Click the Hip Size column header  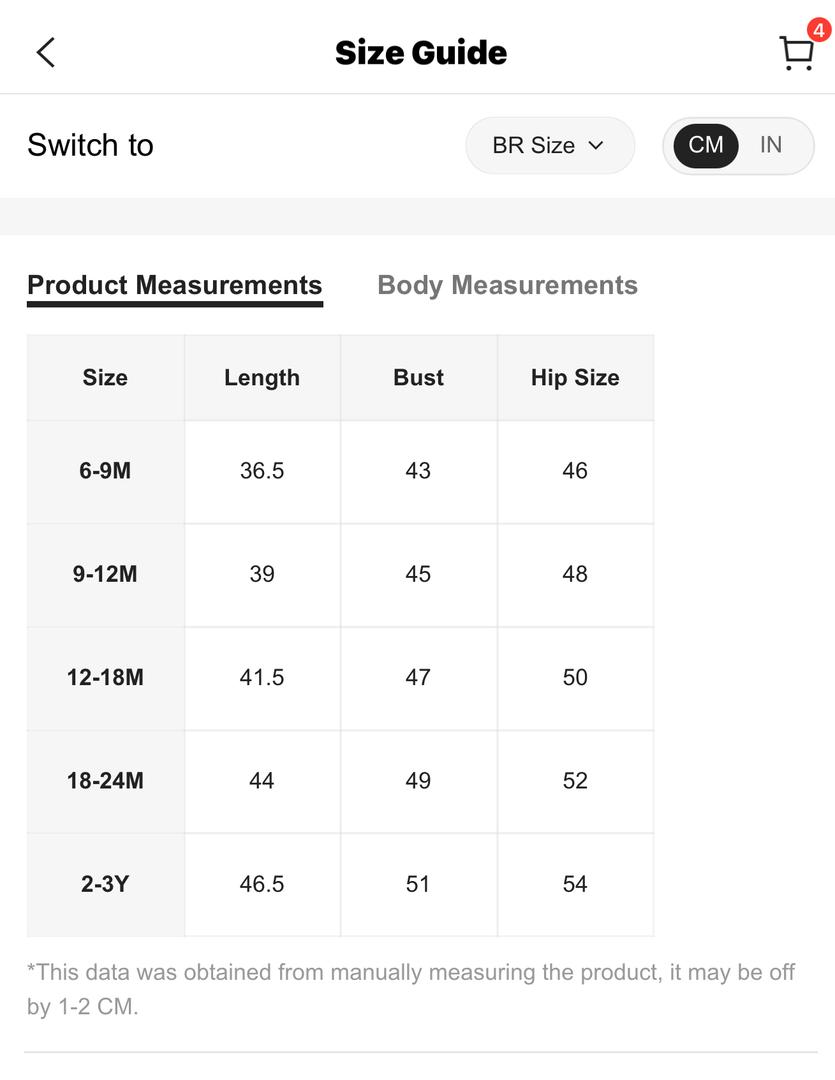click(575, 377)
